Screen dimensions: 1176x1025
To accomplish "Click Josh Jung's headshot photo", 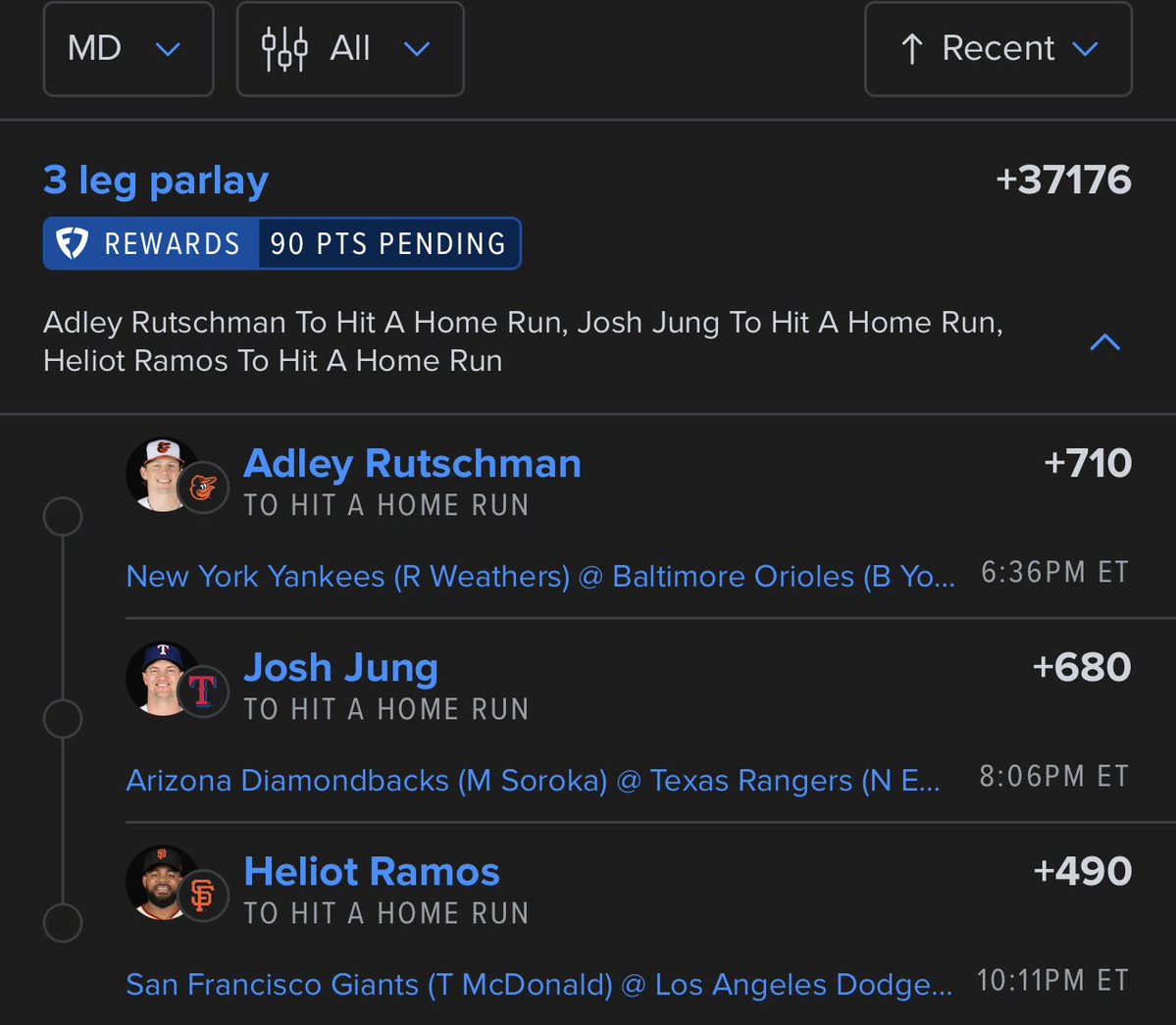I will (x=161, y=679).
